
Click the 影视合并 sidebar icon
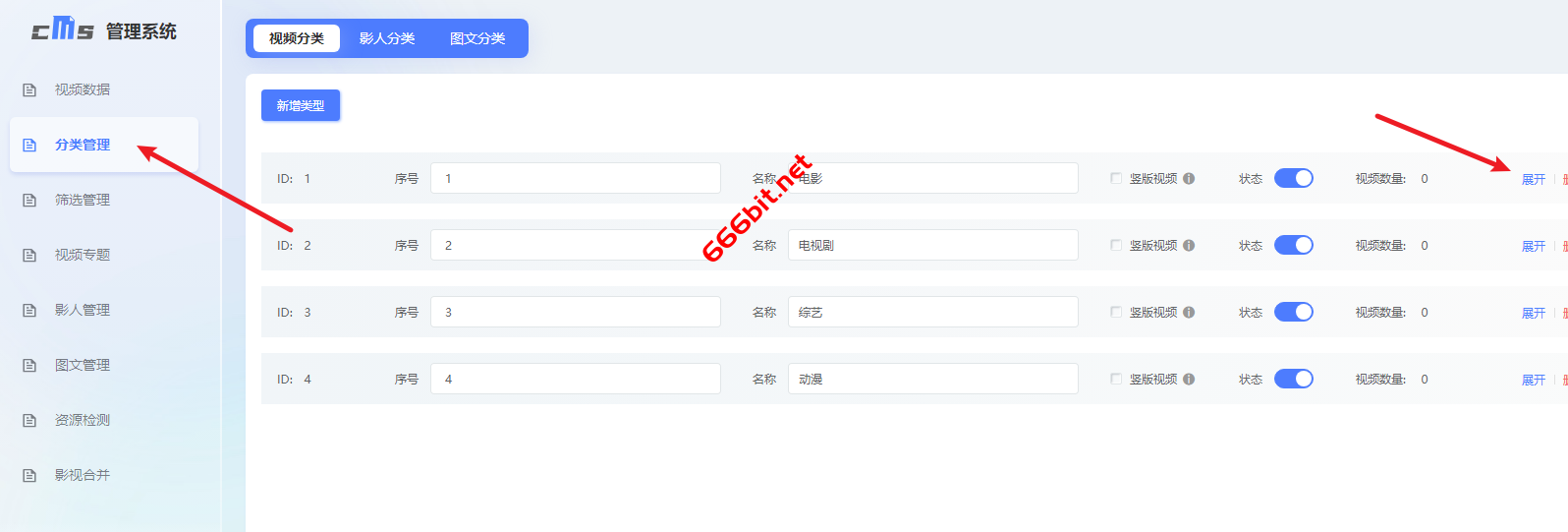point(29,475)
